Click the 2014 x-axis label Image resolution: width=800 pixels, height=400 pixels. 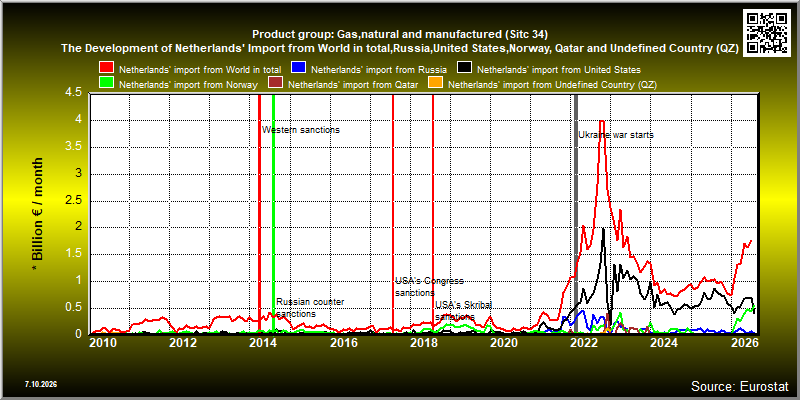tap(263, 342)
